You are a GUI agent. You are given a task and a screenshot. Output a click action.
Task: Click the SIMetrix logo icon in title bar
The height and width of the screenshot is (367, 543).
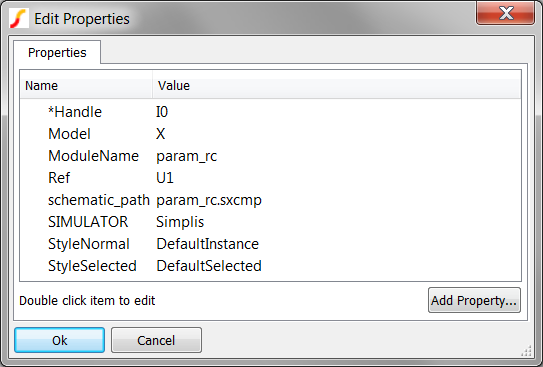(x=19, y=18)
